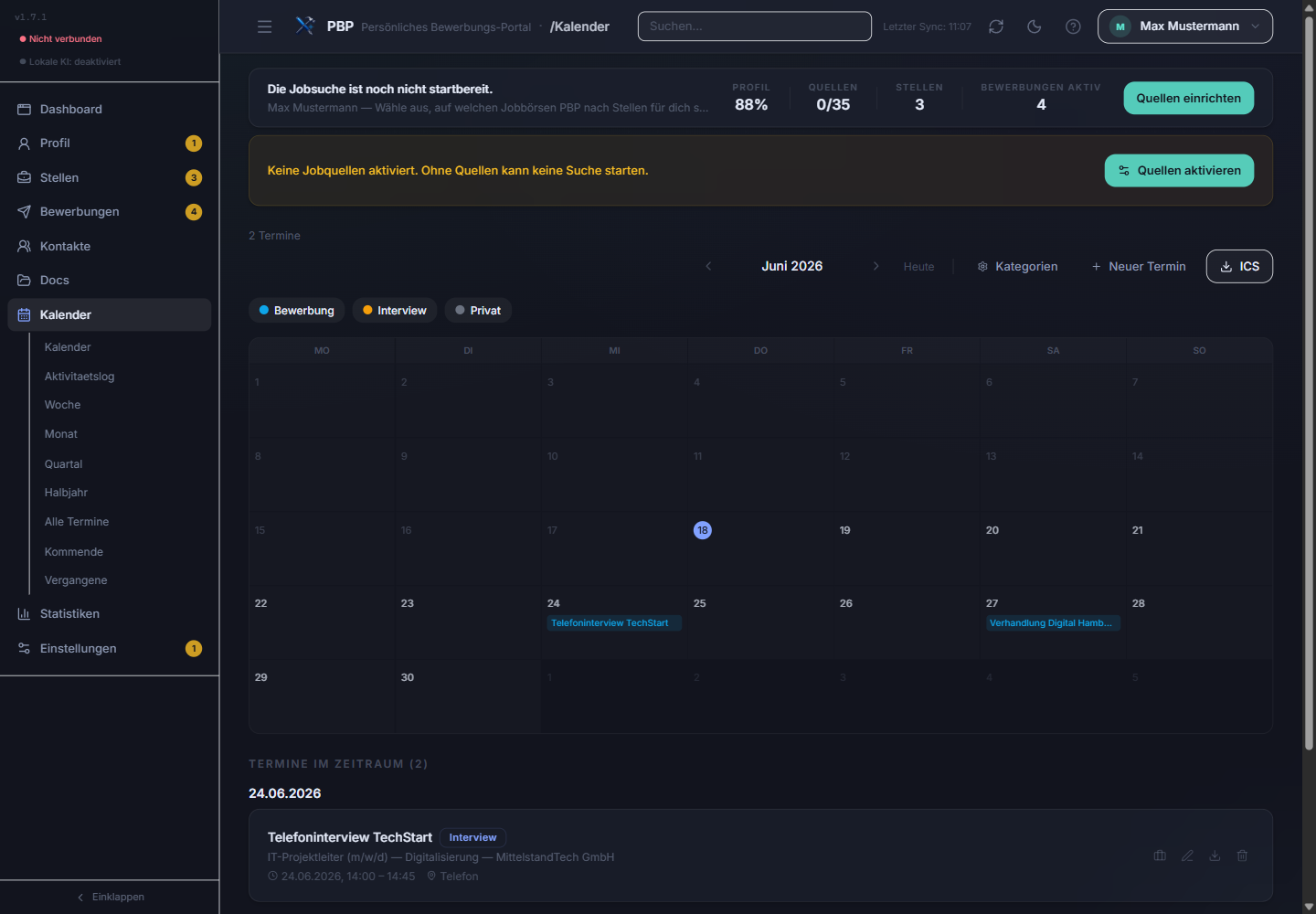Select the Kalender submenu entry
Screen dimensions: 1316x914
point(68,347)
